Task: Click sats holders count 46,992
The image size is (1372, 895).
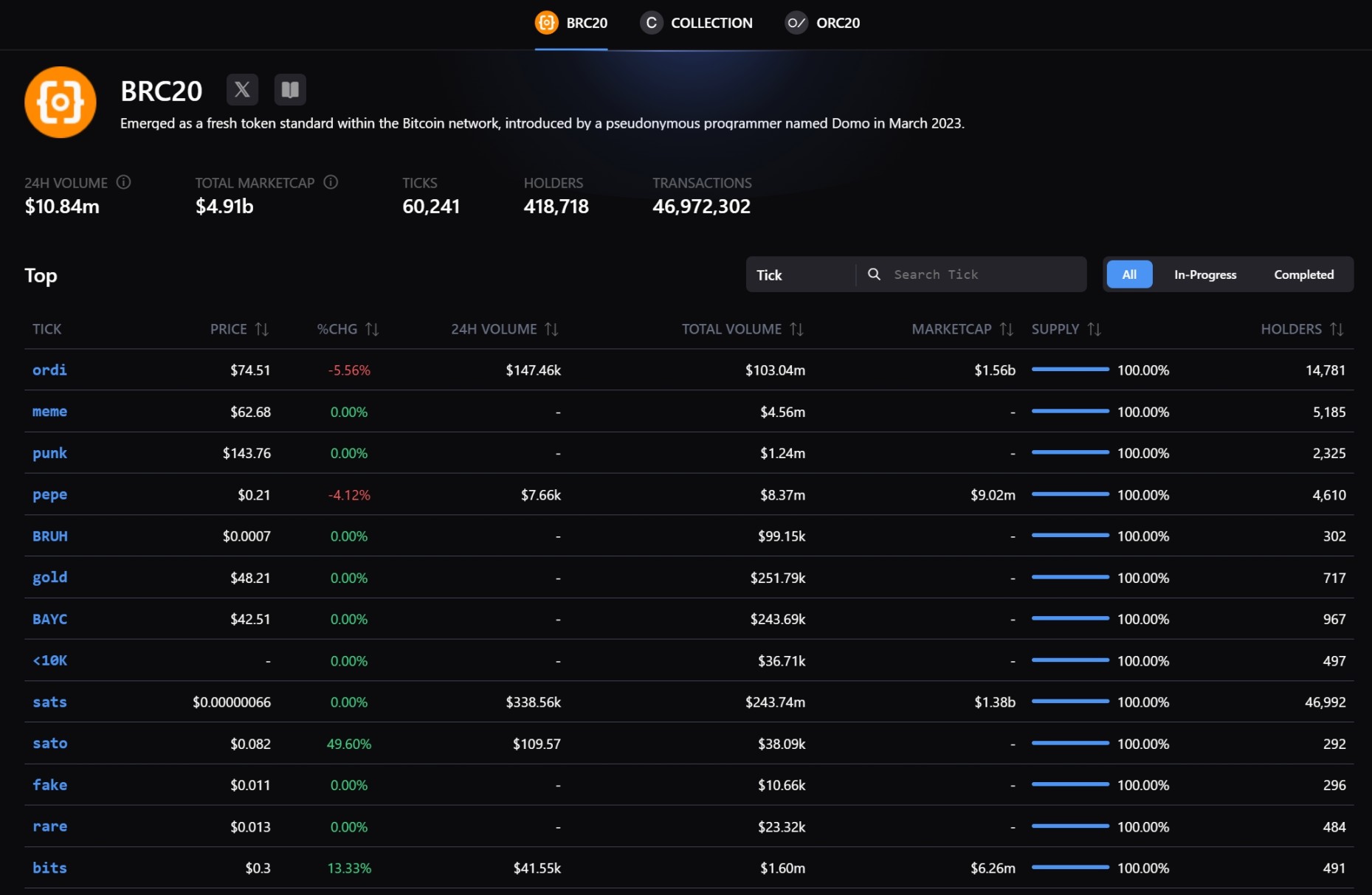Action: (x=1325, y=702)
